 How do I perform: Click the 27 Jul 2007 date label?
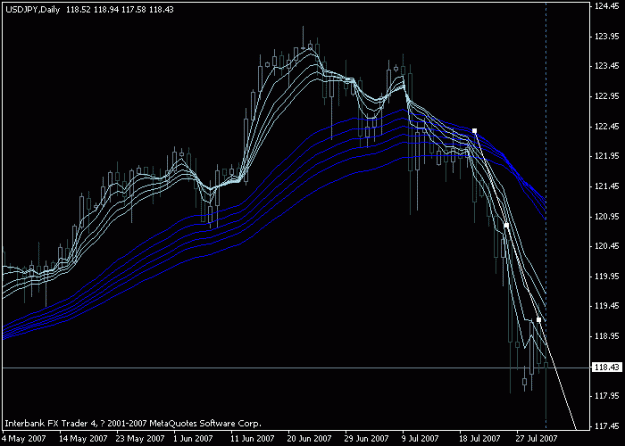pyautogui.click(x=537, y=439)
